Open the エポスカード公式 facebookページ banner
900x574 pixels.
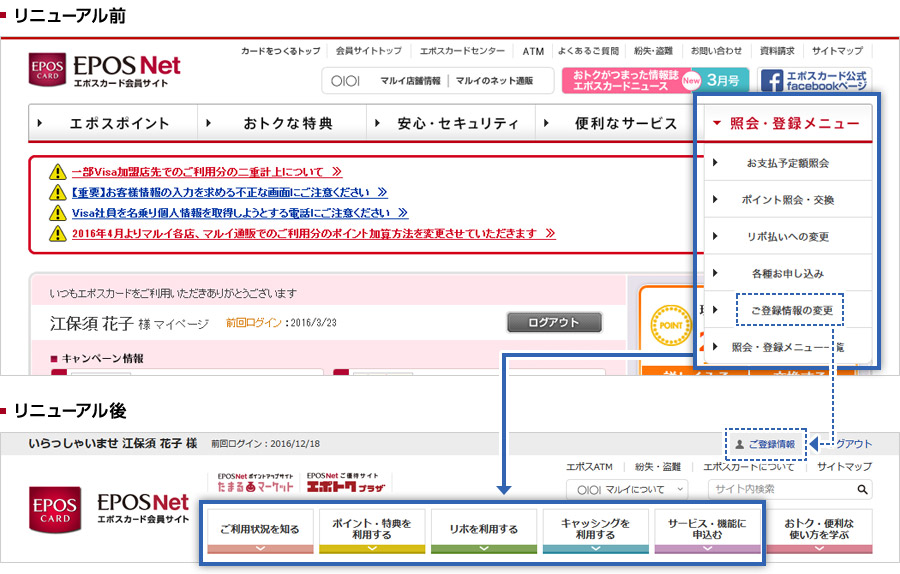tap(814, 80)
